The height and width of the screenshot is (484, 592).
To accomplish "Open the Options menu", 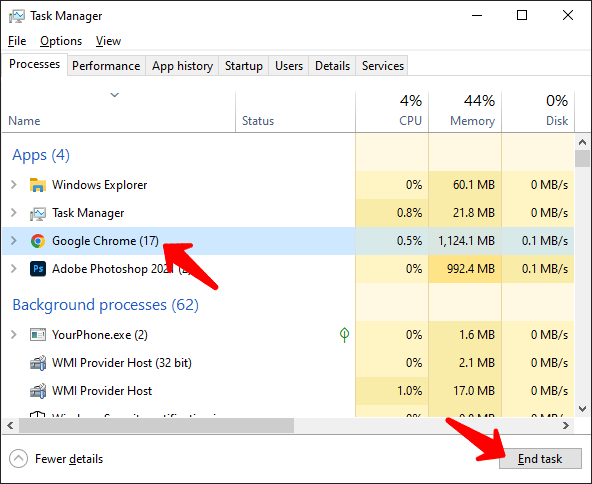I will 61,41.
